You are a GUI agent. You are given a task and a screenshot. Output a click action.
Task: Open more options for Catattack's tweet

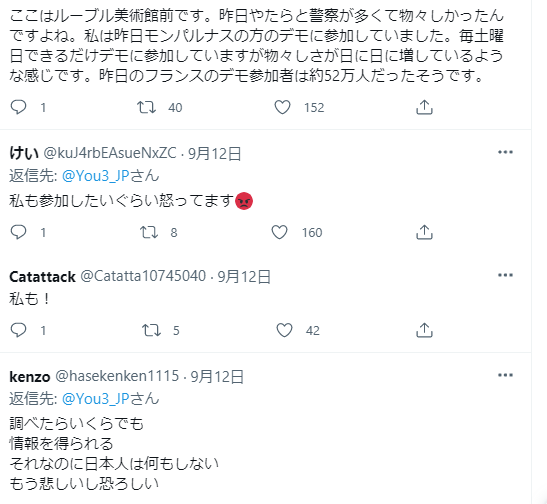(505, 275)
